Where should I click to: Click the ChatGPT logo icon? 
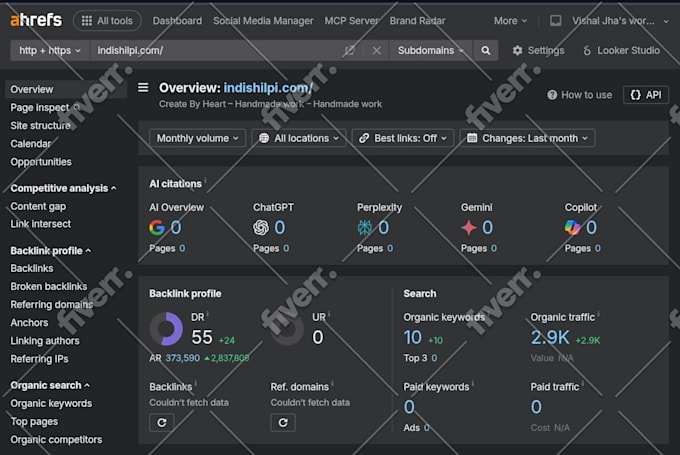coord(261,227)
